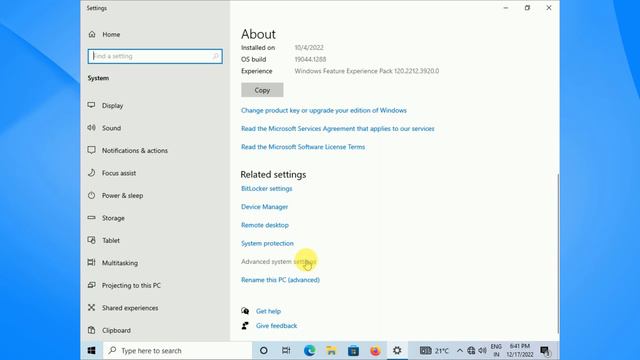
Task: Minimize the Settings window
Action: (506, 8)
